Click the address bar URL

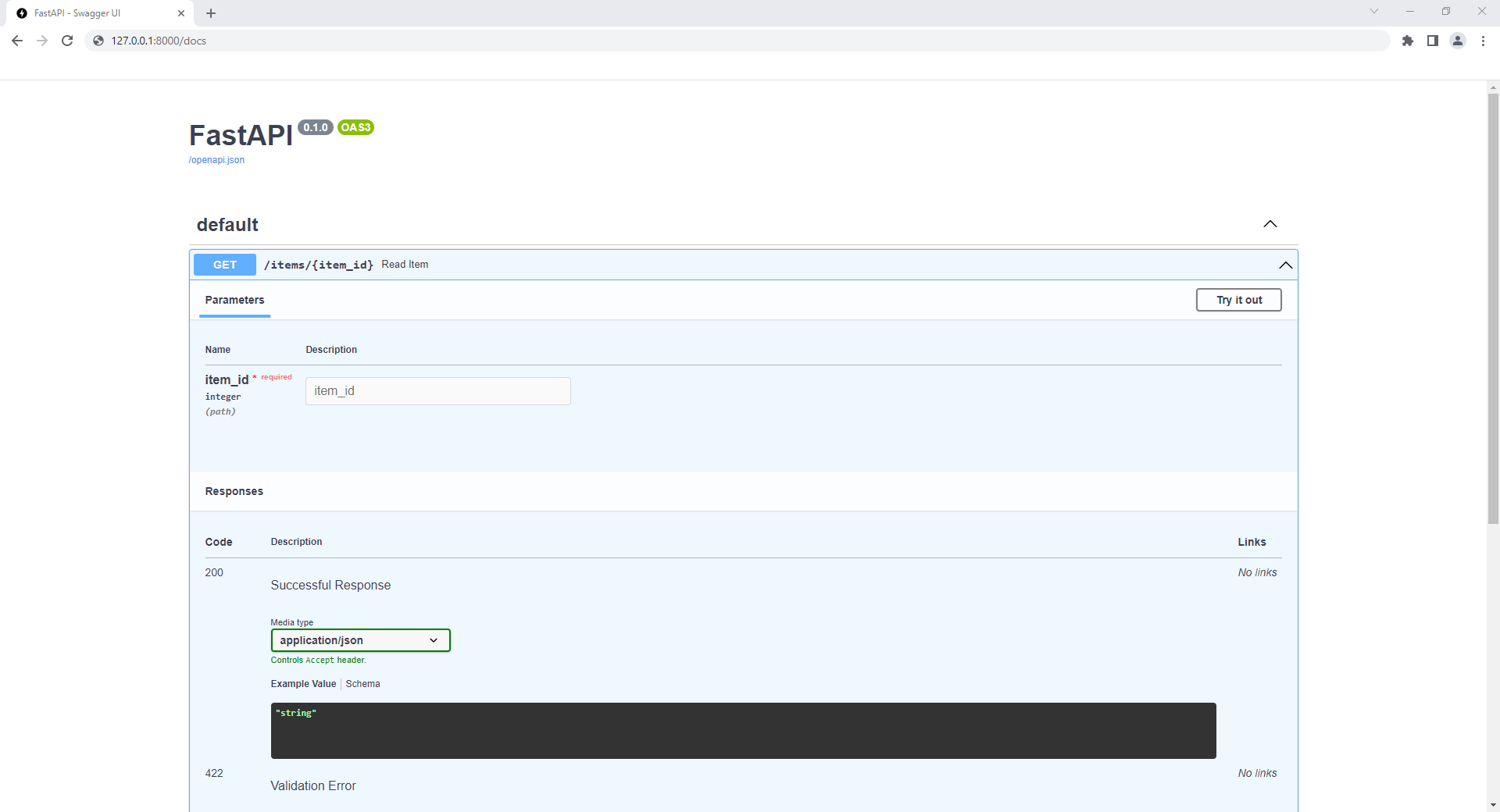coord(159,41)
